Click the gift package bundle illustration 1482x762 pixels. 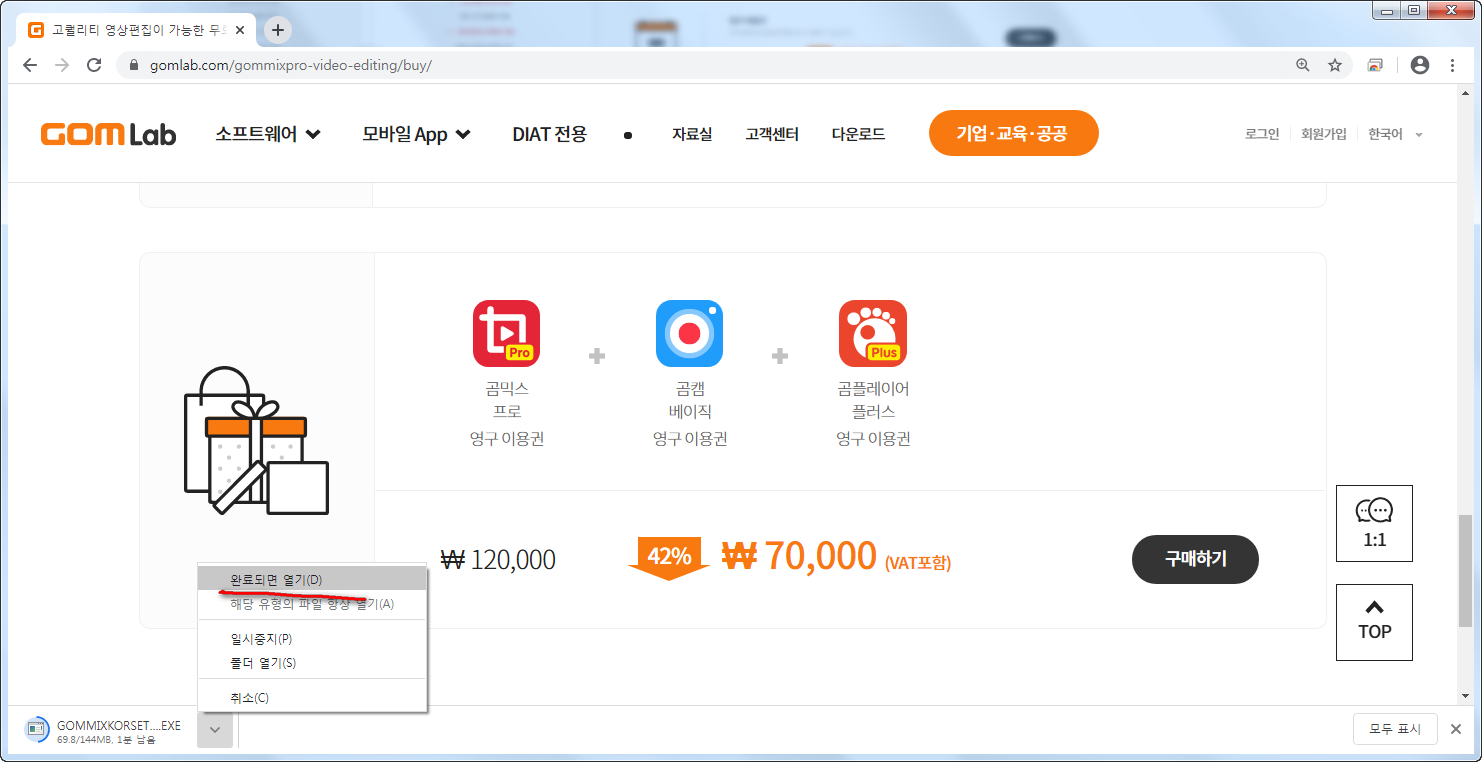257,441
